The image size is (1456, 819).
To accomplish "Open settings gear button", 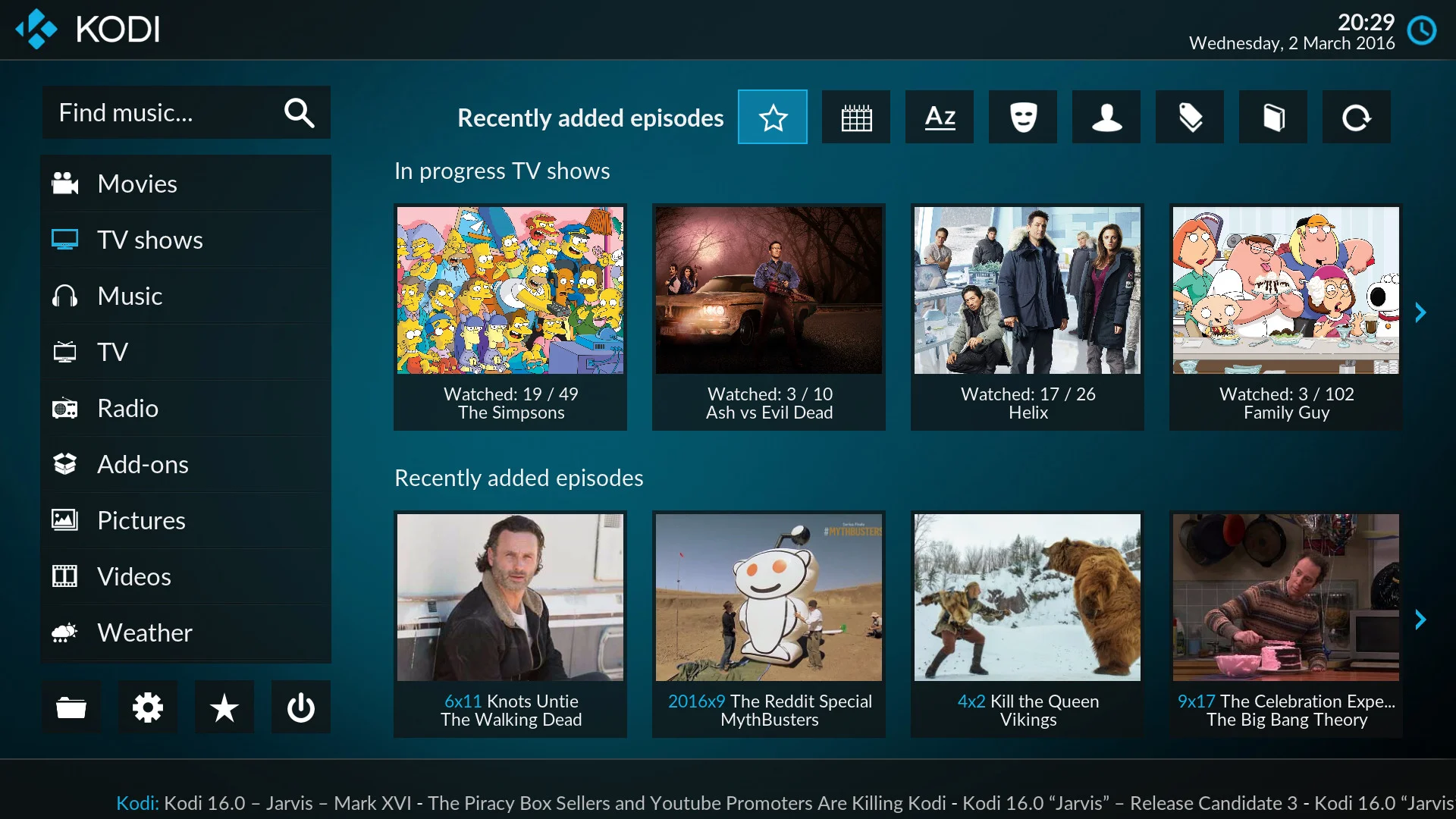I will coord(147,708).
